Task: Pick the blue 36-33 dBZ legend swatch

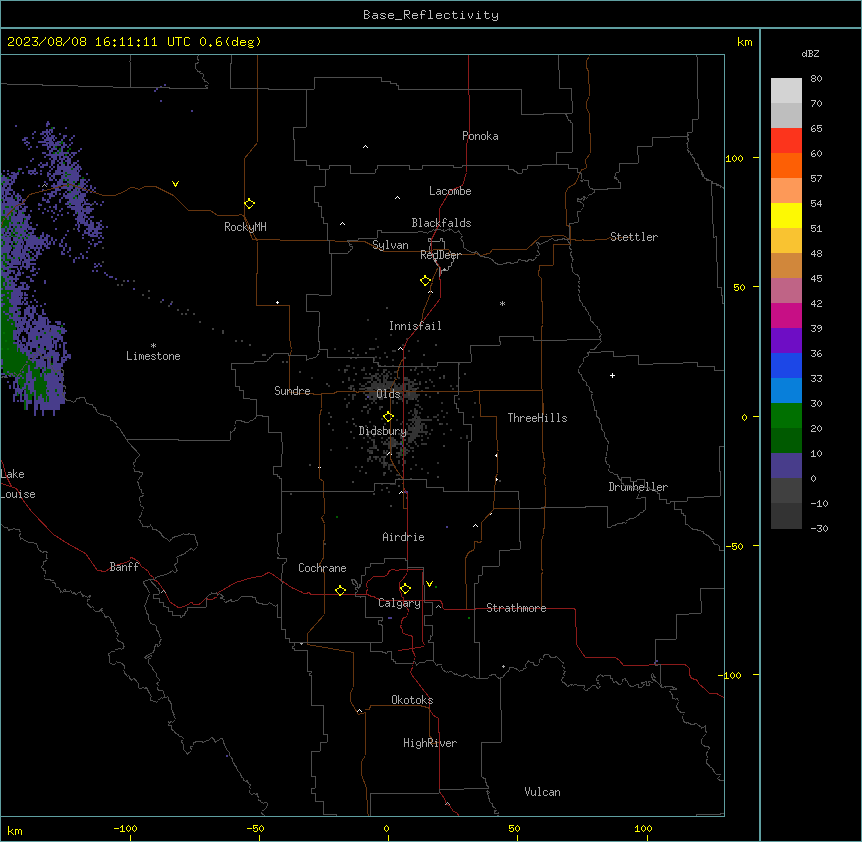Action: pyautogui.click(x=786, y=365)
